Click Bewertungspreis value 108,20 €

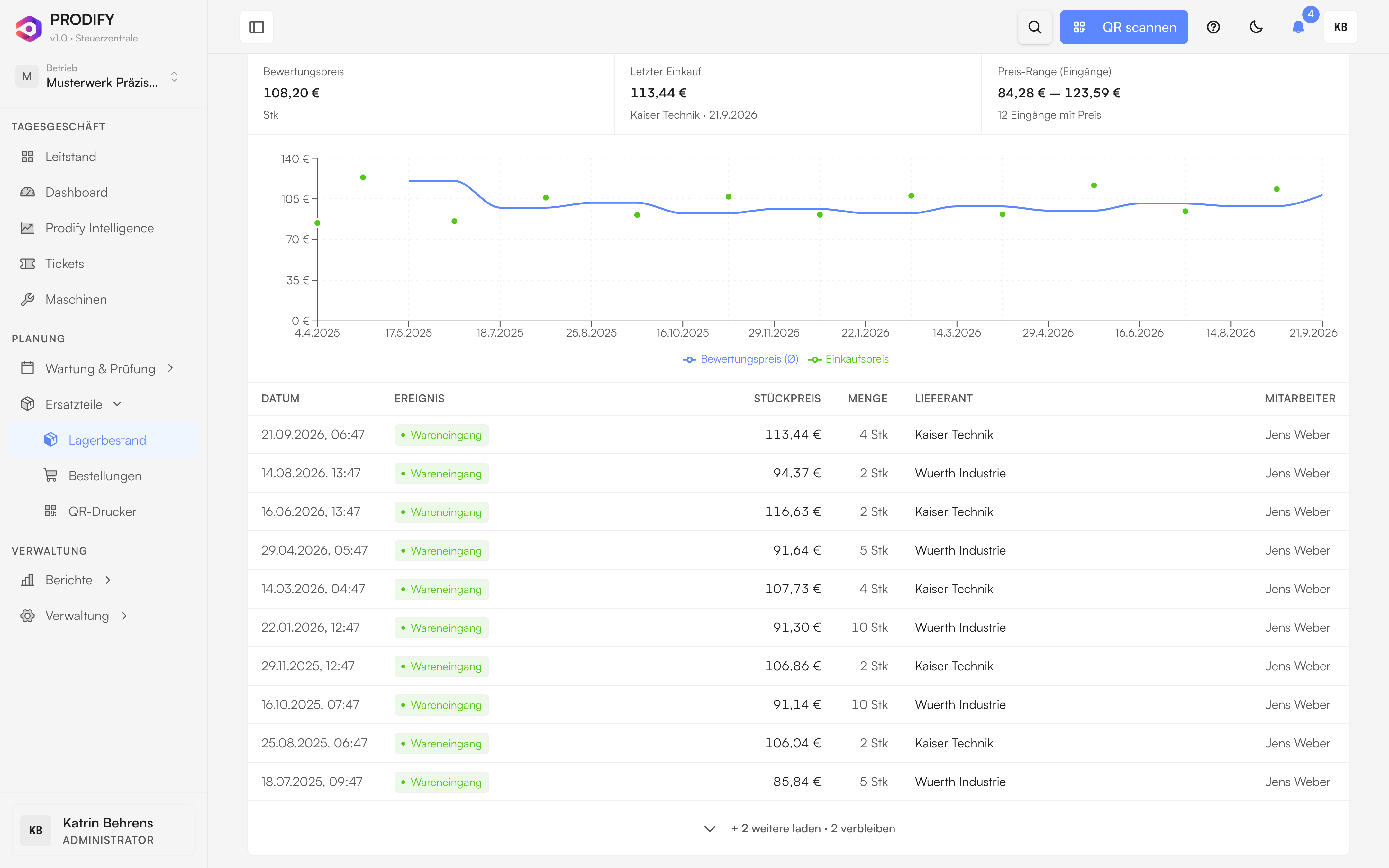(x=291, y=93)
